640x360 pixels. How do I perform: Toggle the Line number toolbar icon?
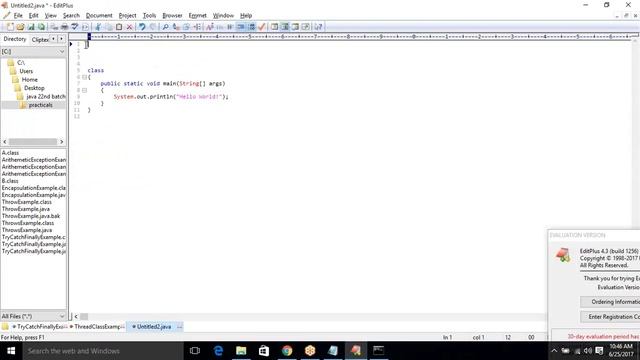coord(251,27)
